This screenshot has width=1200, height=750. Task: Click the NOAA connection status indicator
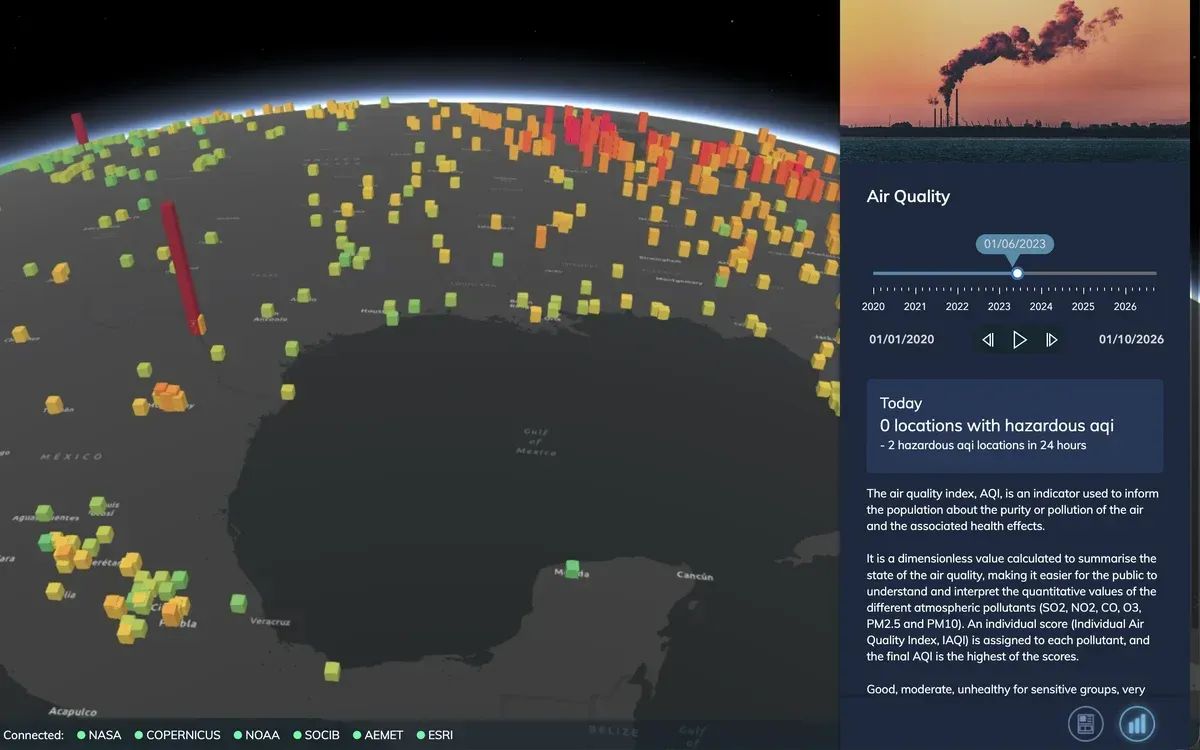pos(256,735)
